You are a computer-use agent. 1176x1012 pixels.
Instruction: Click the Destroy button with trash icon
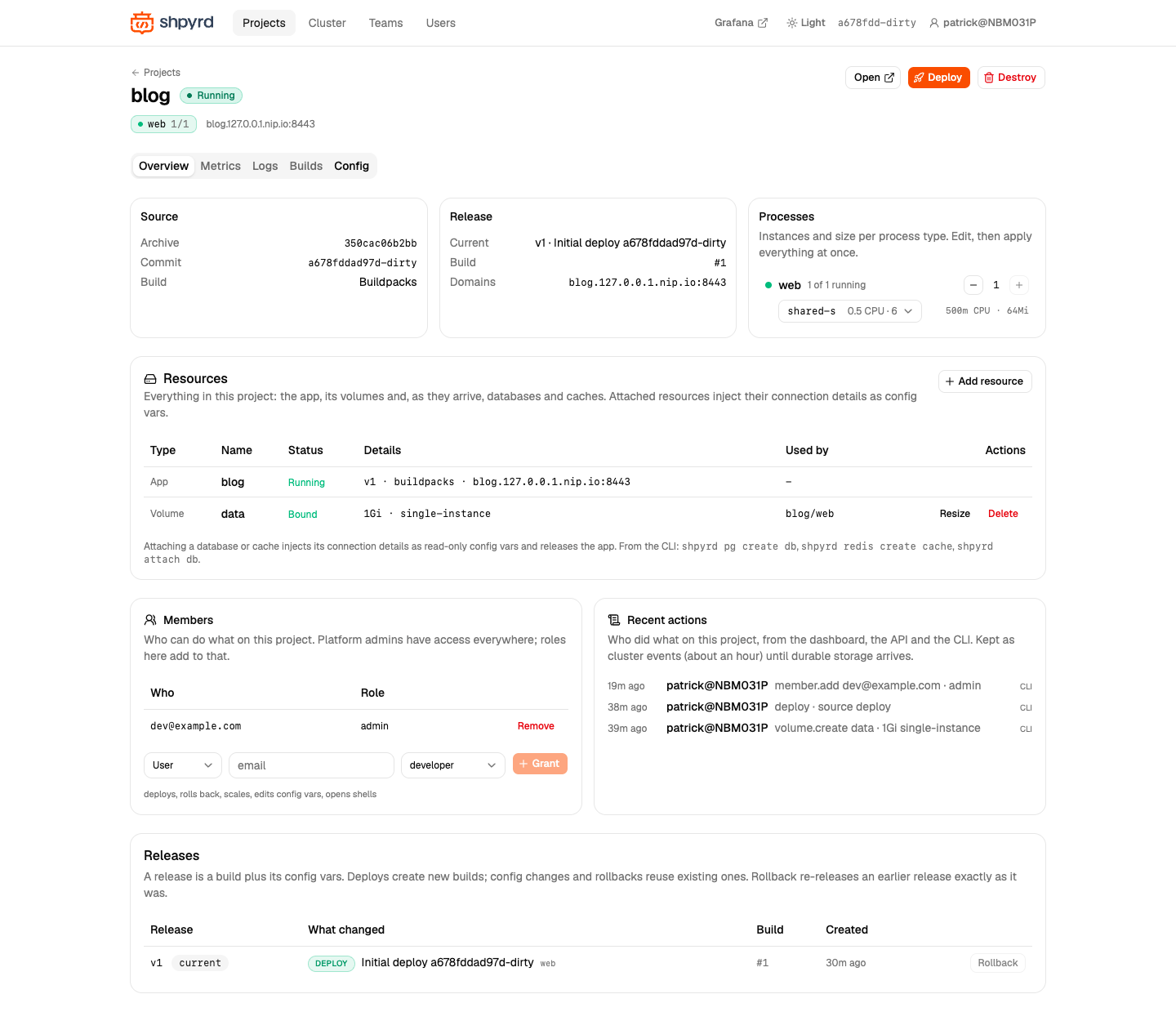(1011, 78)
